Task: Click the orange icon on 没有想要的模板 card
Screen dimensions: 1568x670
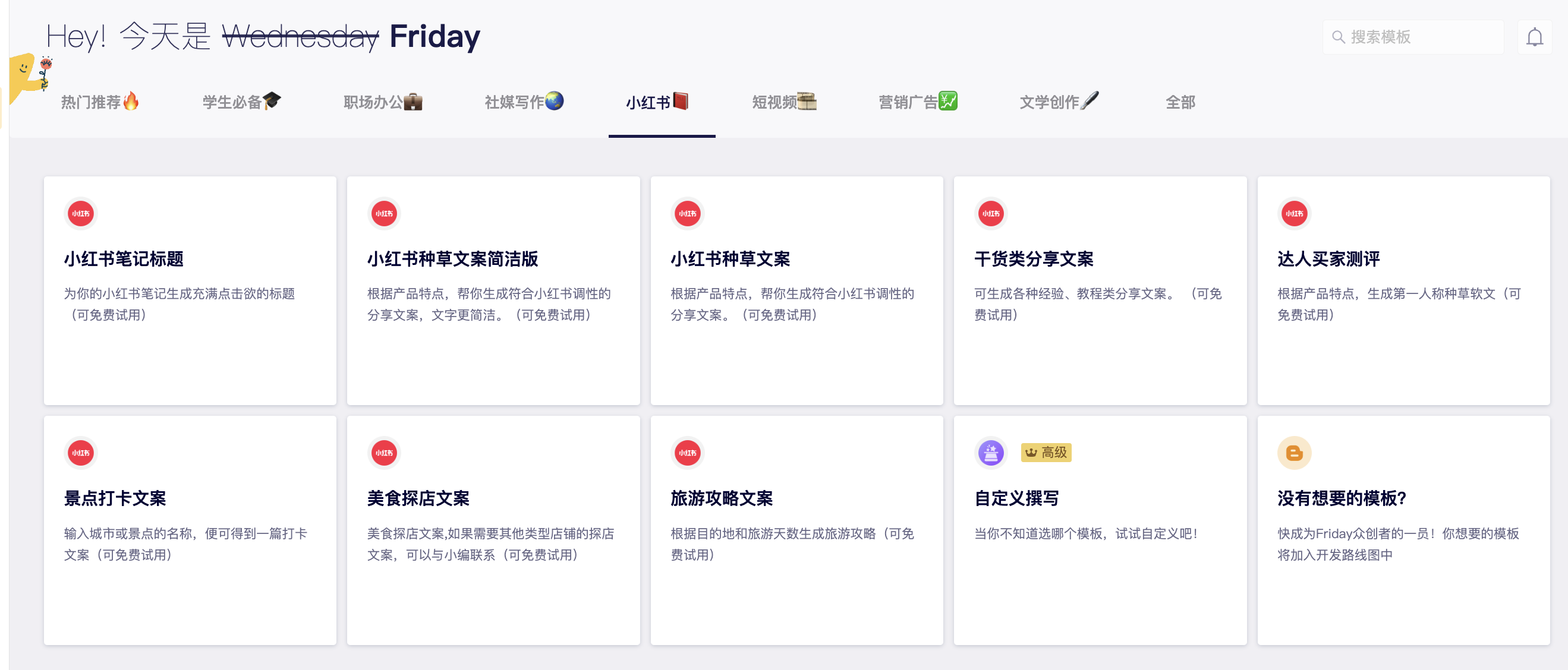Action: pyautogui.click(x=1293, y=453)
